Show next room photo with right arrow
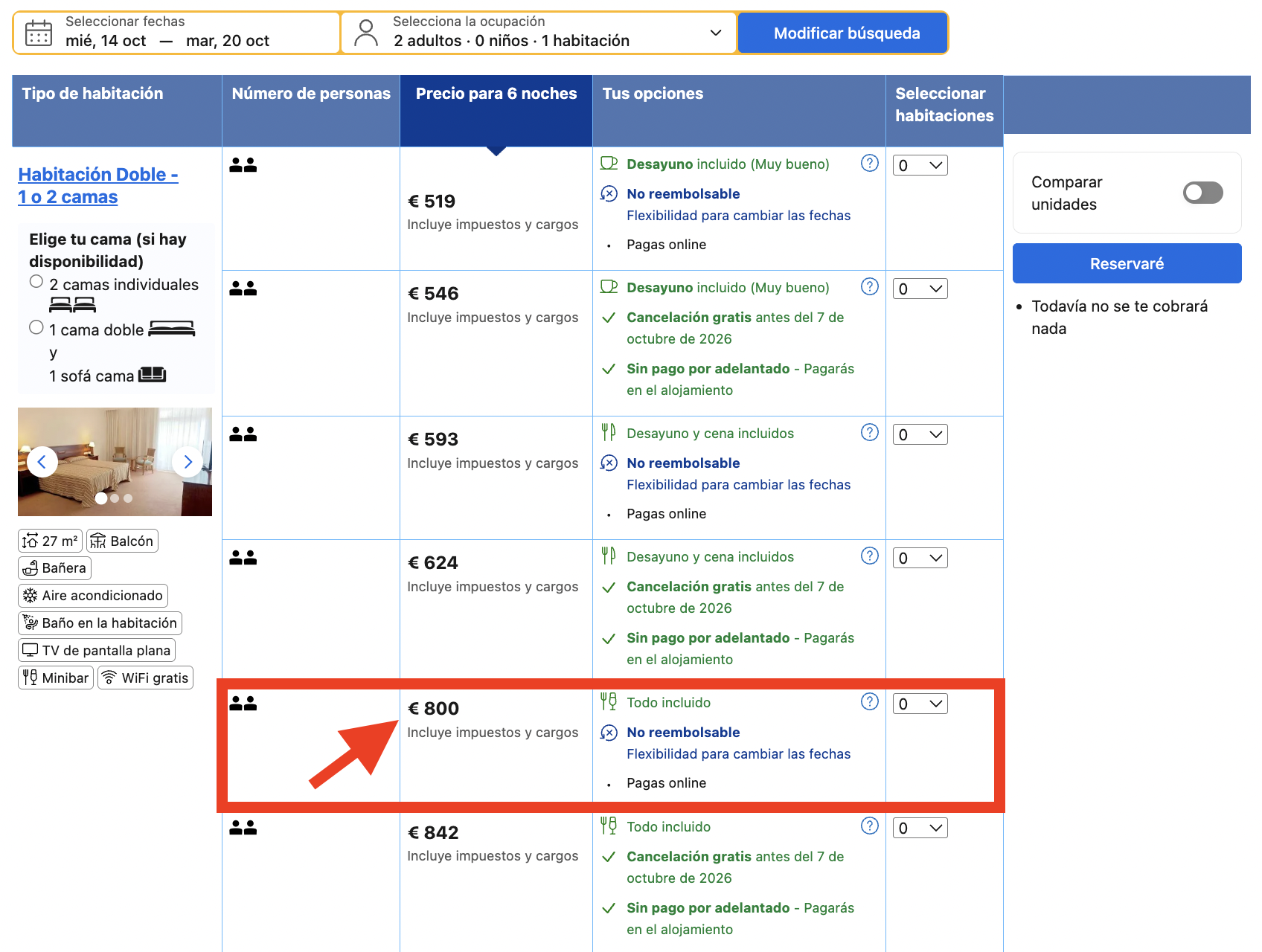The height and width of the screenshot is (952, 1262). pos(188,462)
